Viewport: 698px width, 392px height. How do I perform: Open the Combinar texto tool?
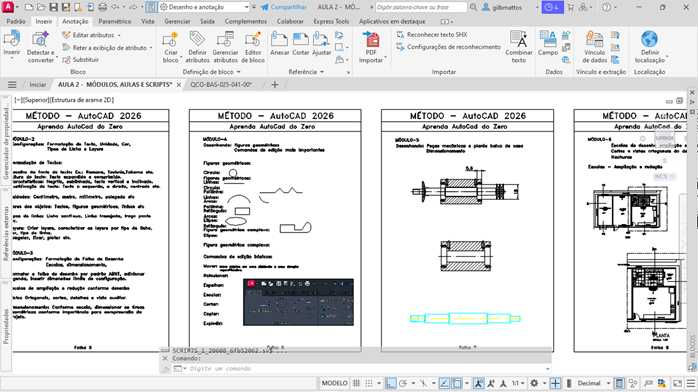pos(519,47)
